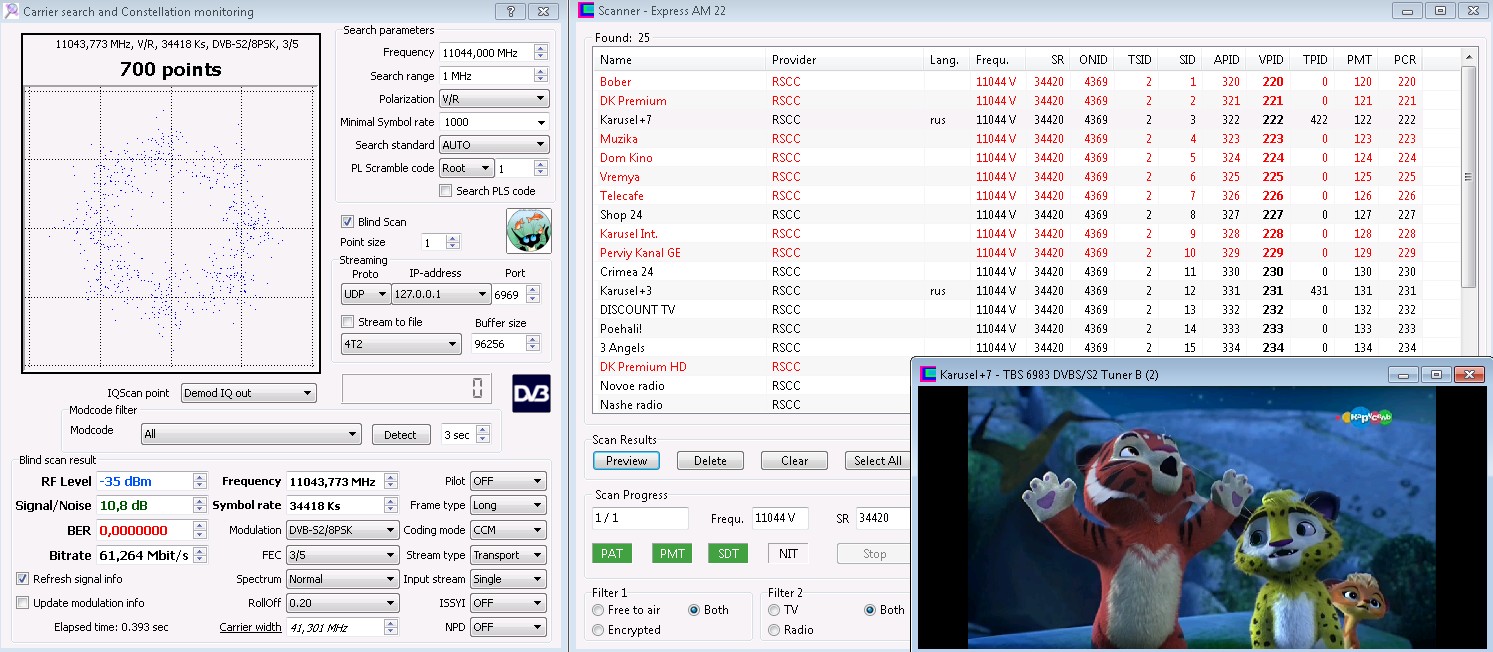Select the Encrypted filter radio button
Screen dimensions: 1493x652
pos(598,630)
